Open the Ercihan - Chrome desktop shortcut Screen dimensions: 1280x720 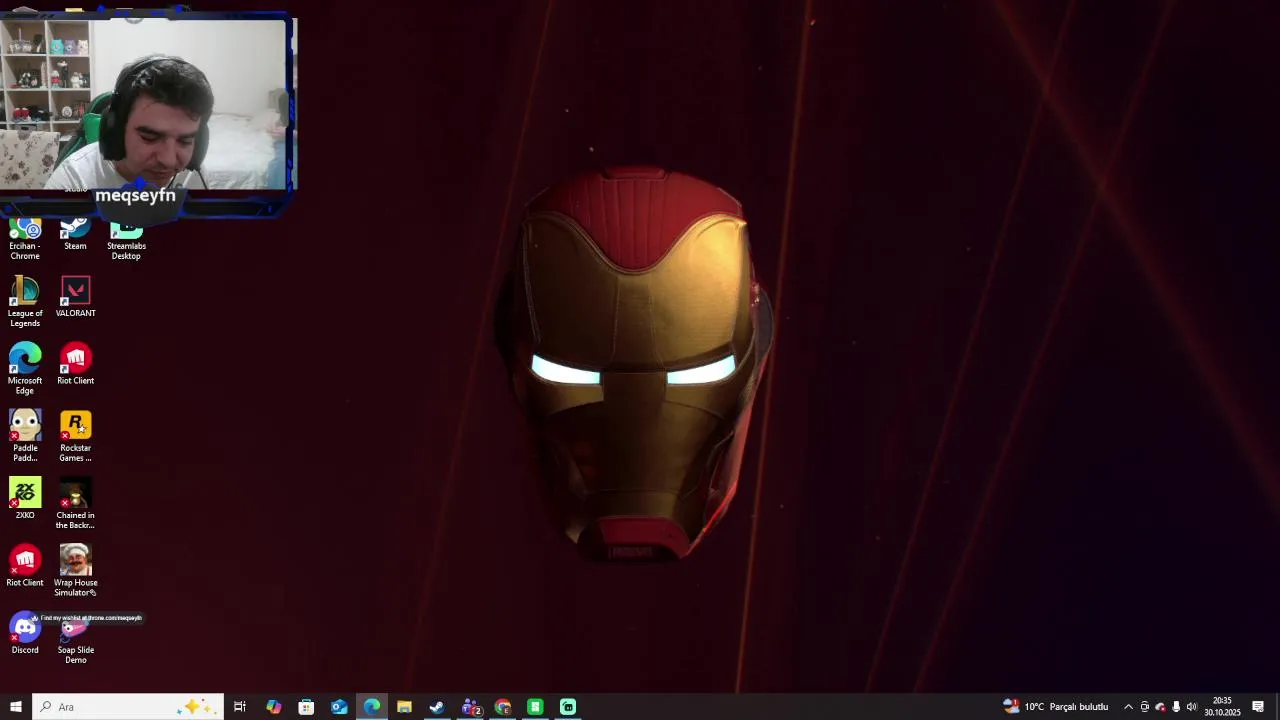coord(25,240)
